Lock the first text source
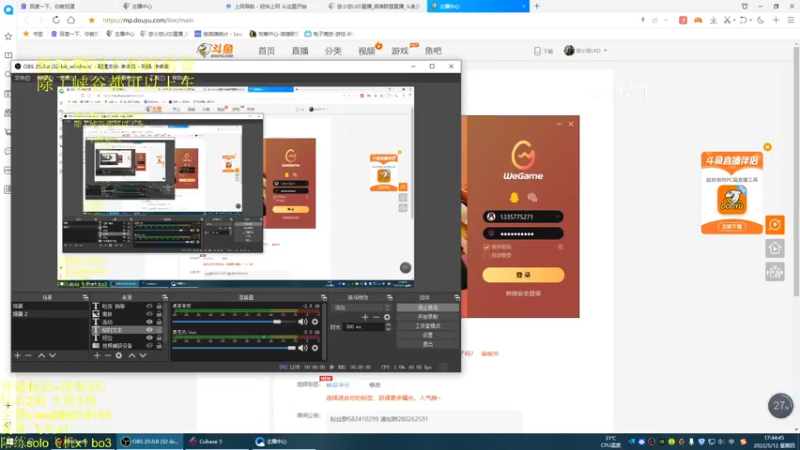The width and height of the screenshot is (800, 450). pyautogui.click(x=159, y=306)
